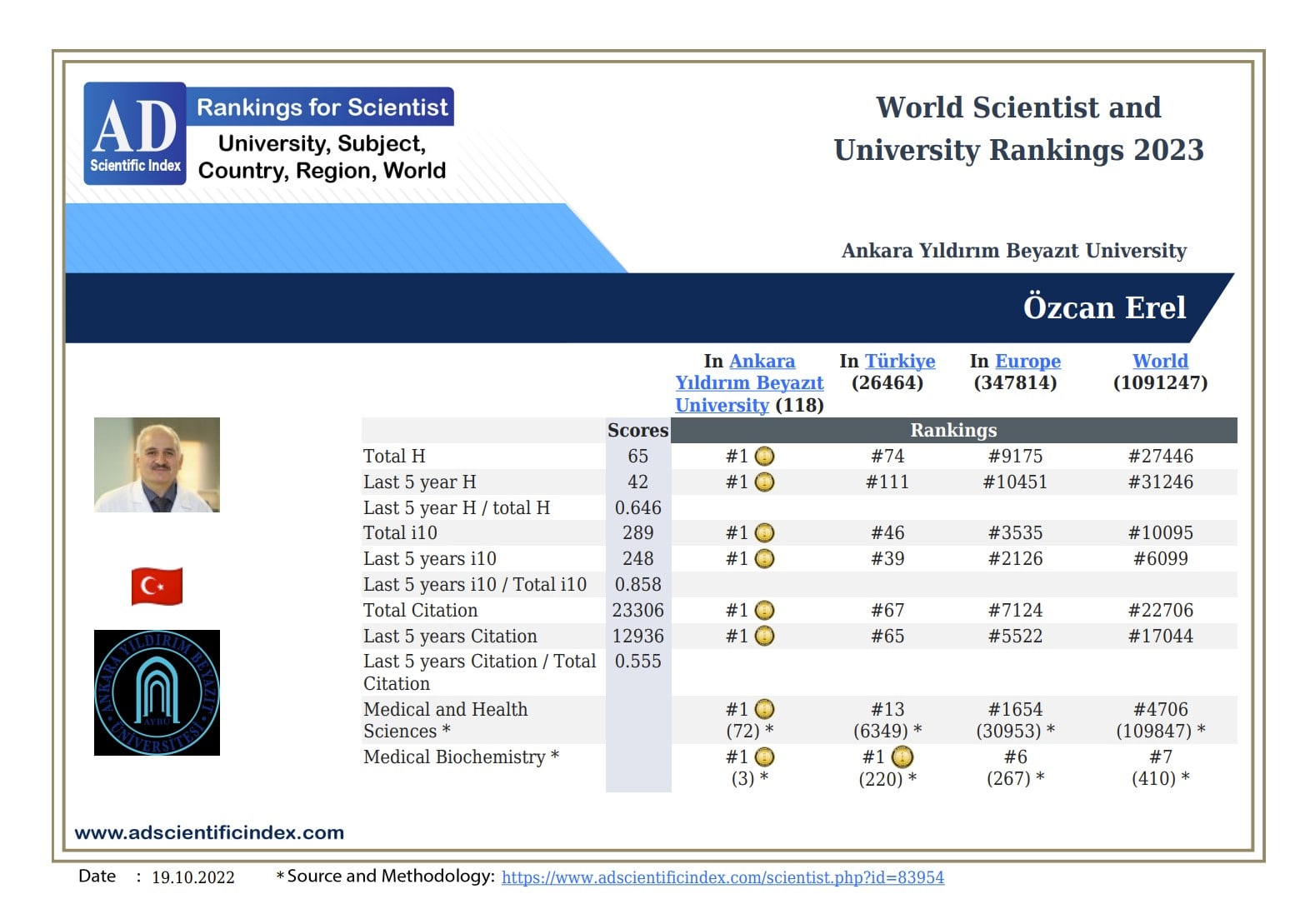Click the date 19.10.2022

tap(192, 877)
